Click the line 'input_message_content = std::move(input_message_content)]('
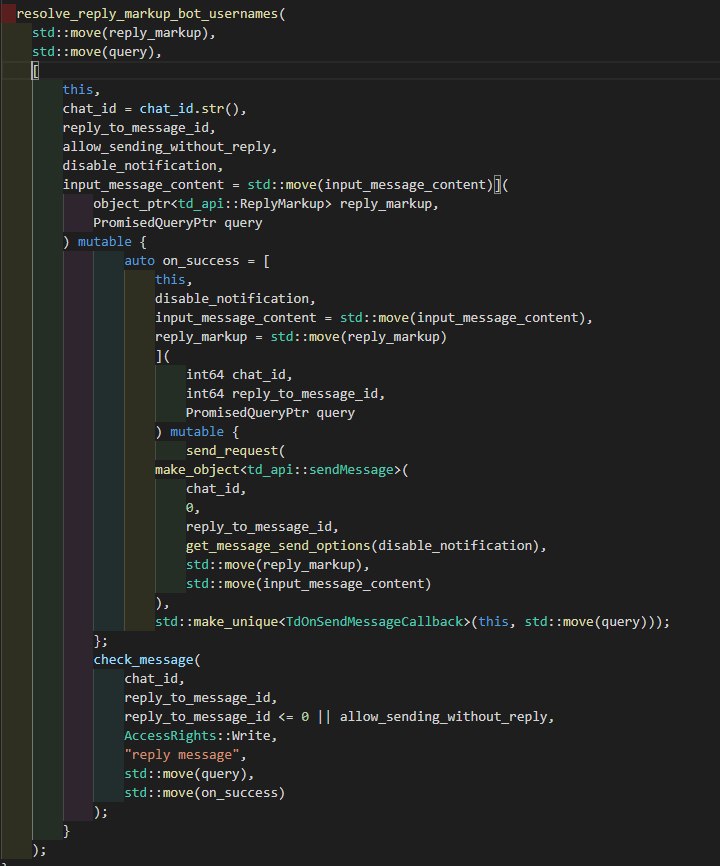 [285, 184]
